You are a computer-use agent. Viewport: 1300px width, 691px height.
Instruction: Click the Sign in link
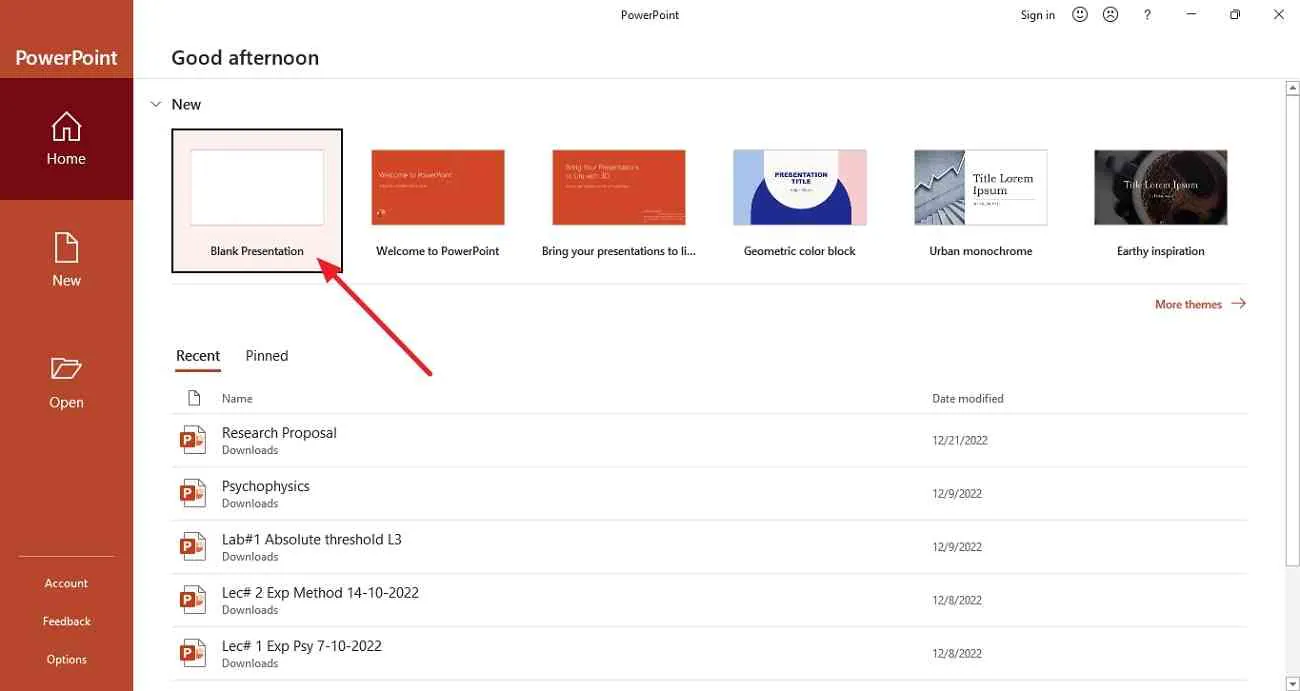pos(1038,15)
